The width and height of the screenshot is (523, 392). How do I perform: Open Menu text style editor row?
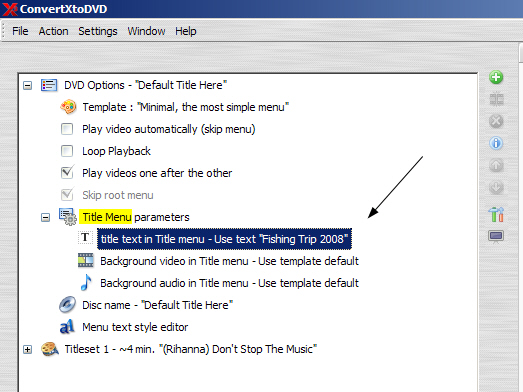(x=135, y=327)
